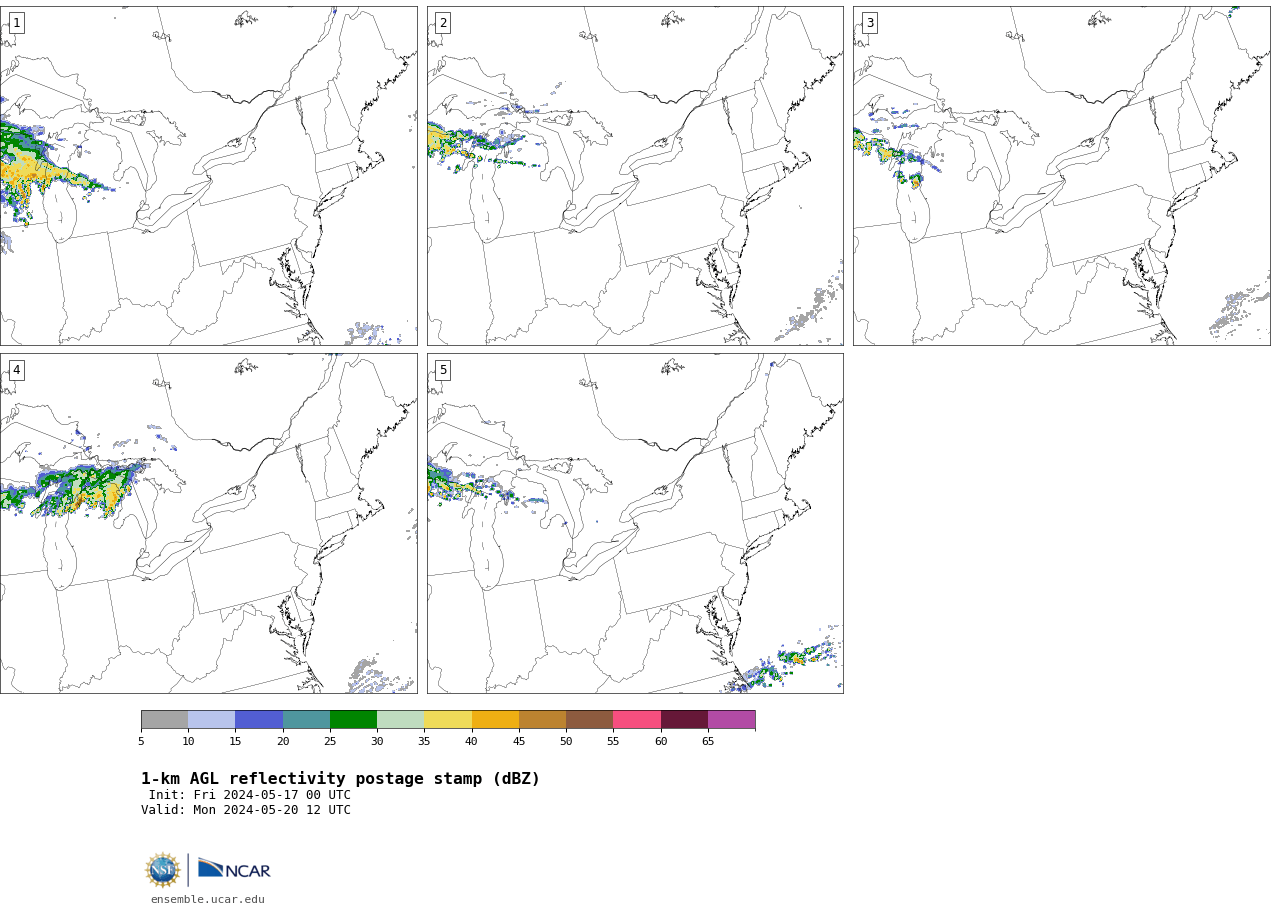The height and width of the screenshot is (910, 1280).
Task: Click the panel number 3 label
Action: [x=869, y=23]
